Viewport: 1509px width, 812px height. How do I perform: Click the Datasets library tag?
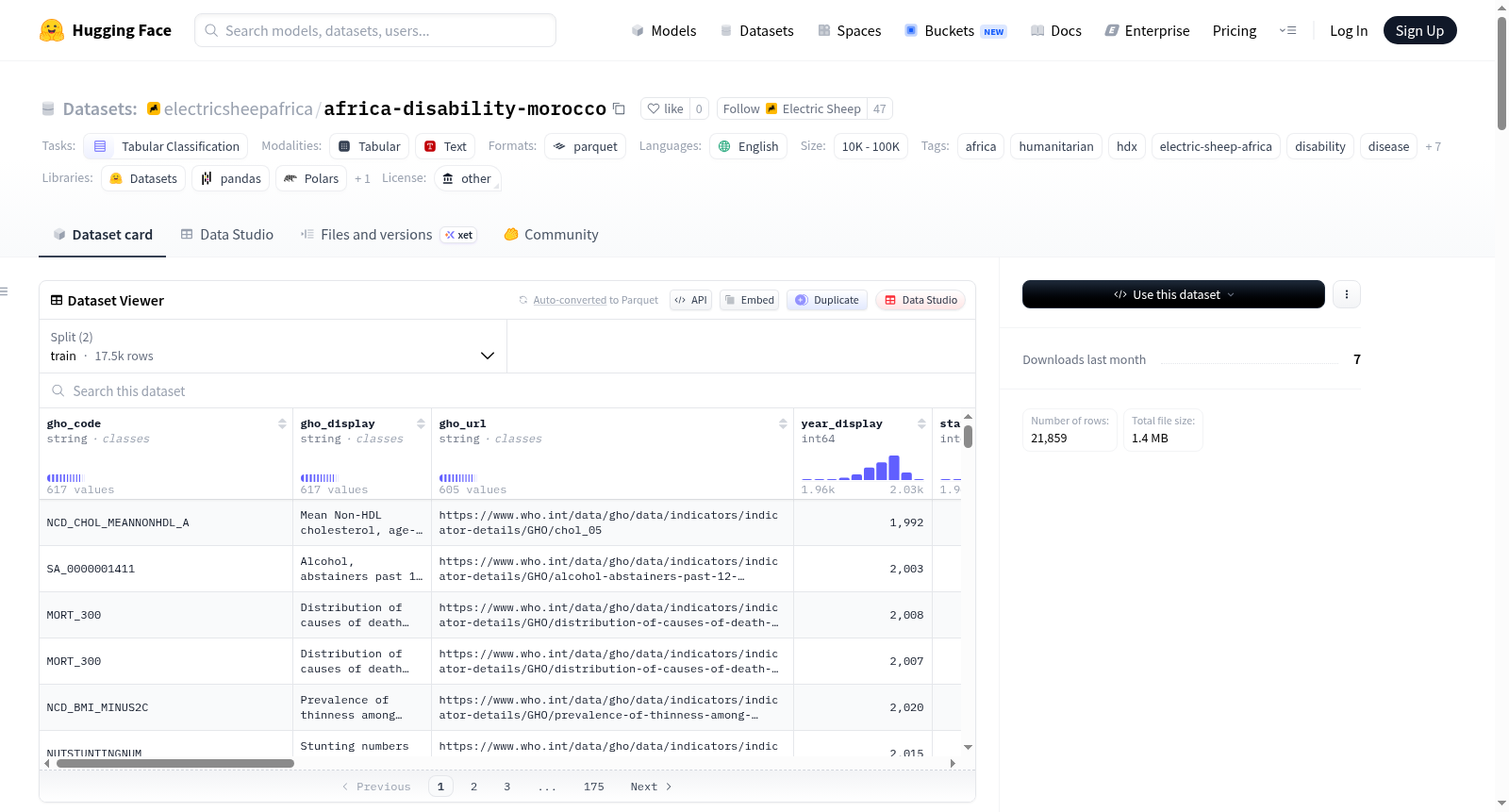143,178
